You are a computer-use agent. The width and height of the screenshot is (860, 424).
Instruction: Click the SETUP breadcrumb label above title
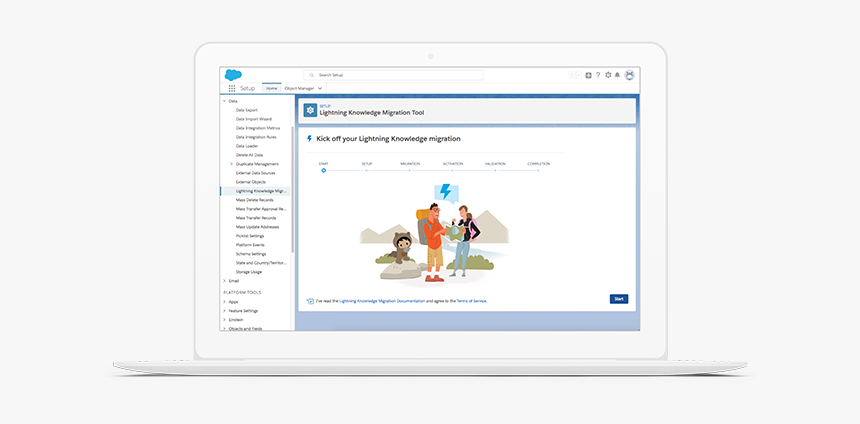click(325, 106)
